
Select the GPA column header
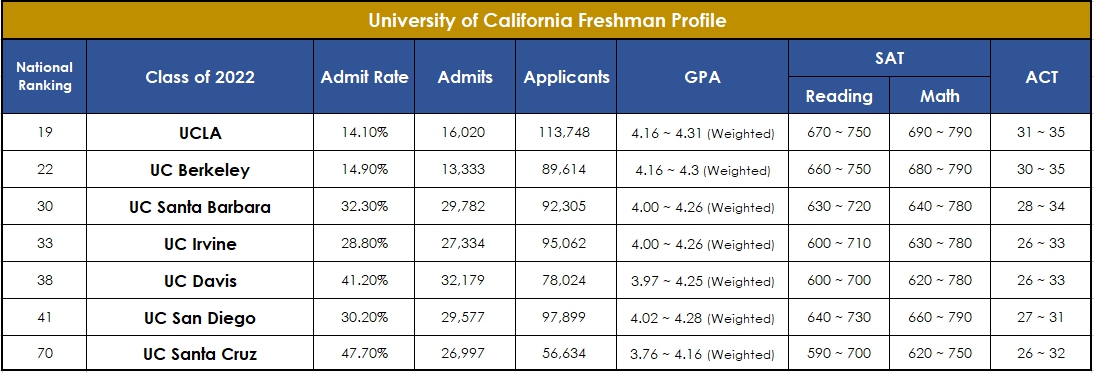click(x=703, y=77)
